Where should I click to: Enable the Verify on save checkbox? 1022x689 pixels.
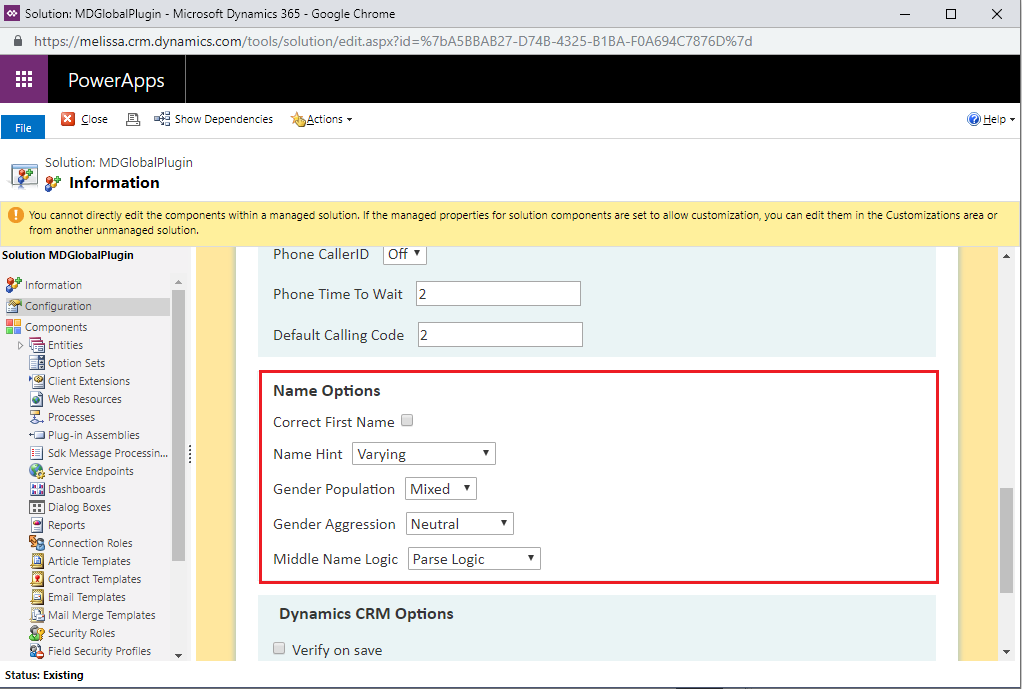coord(279,648)
